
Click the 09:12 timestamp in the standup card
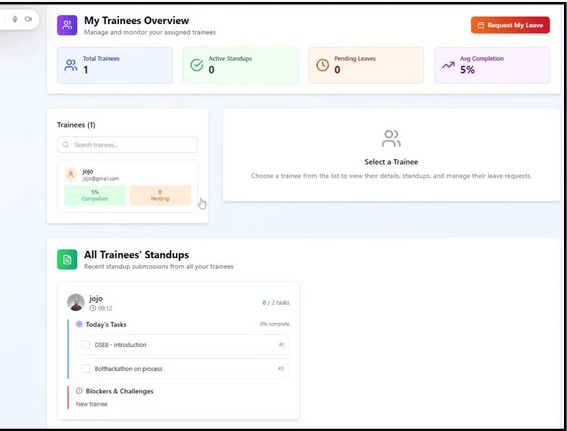click(x=105, y=308)
